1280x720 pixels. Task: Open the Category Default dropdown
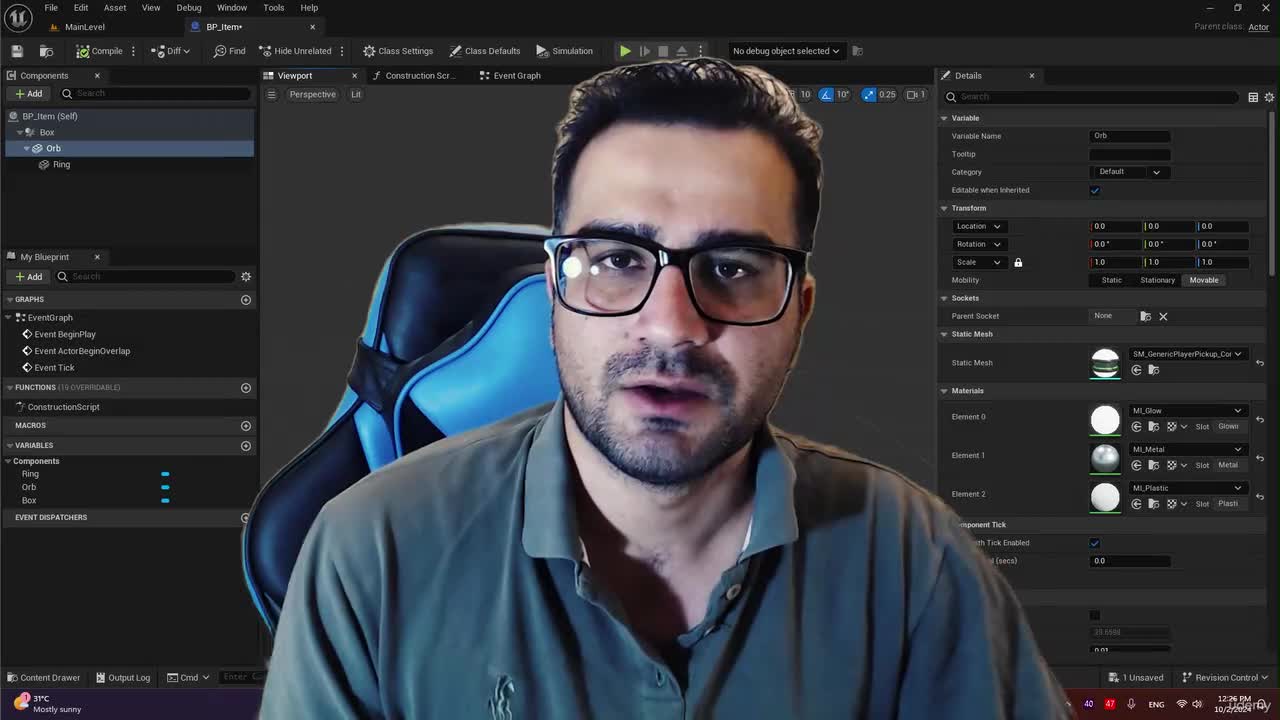point(1130,172)
